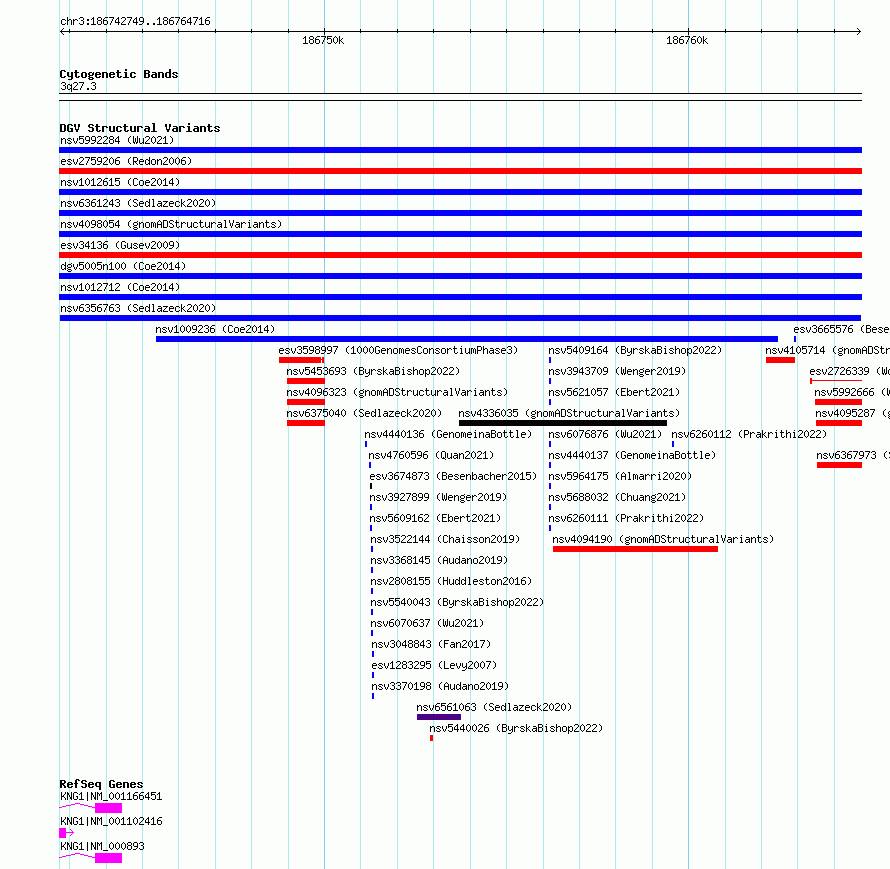Click the KNG1|NM_000893 magenta exon box
Screen dimensions: 890x869
click(108, 858)
